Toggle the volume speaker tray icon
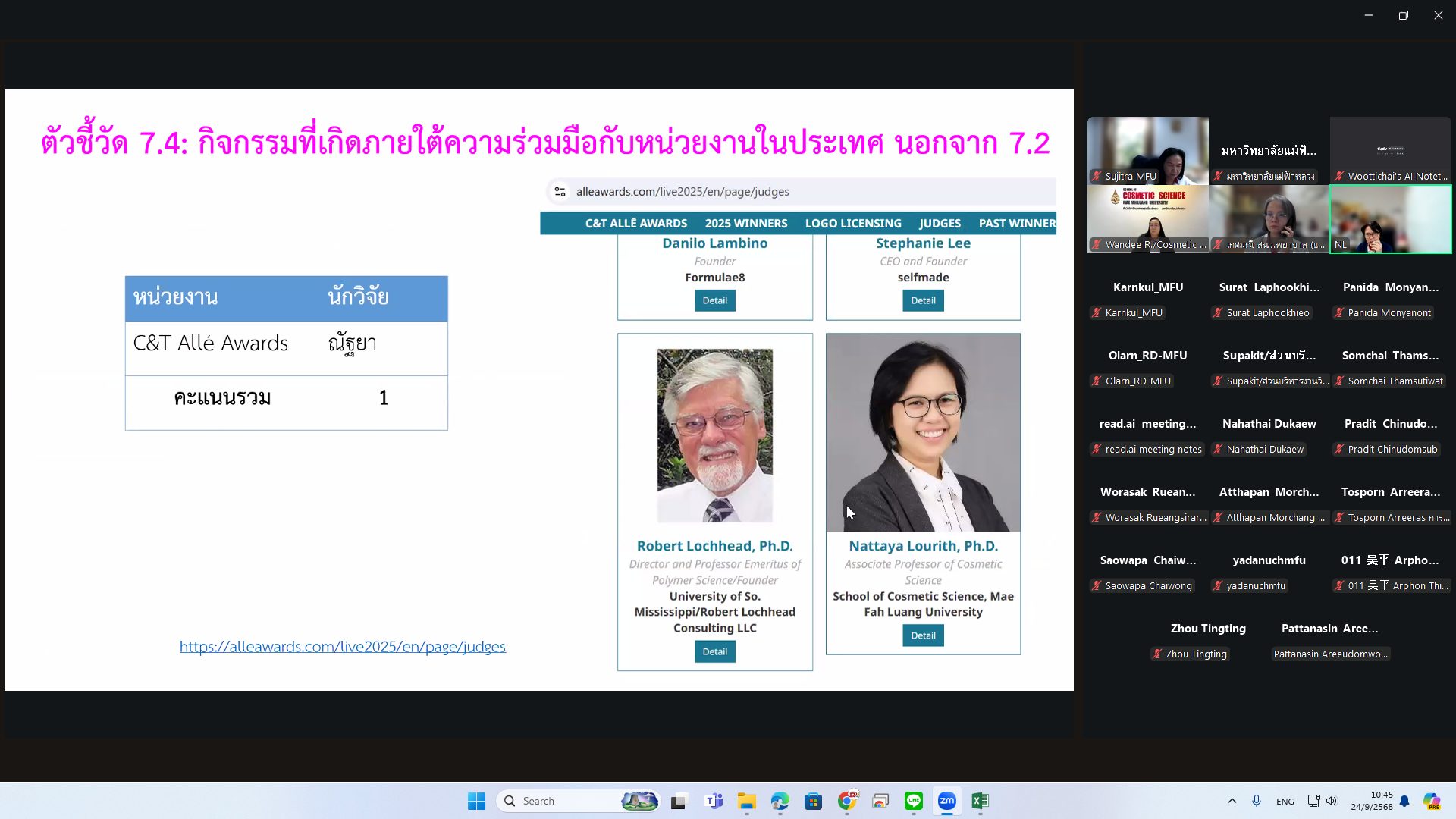Screen dimensions: 1456x819 coord(1332,801)
